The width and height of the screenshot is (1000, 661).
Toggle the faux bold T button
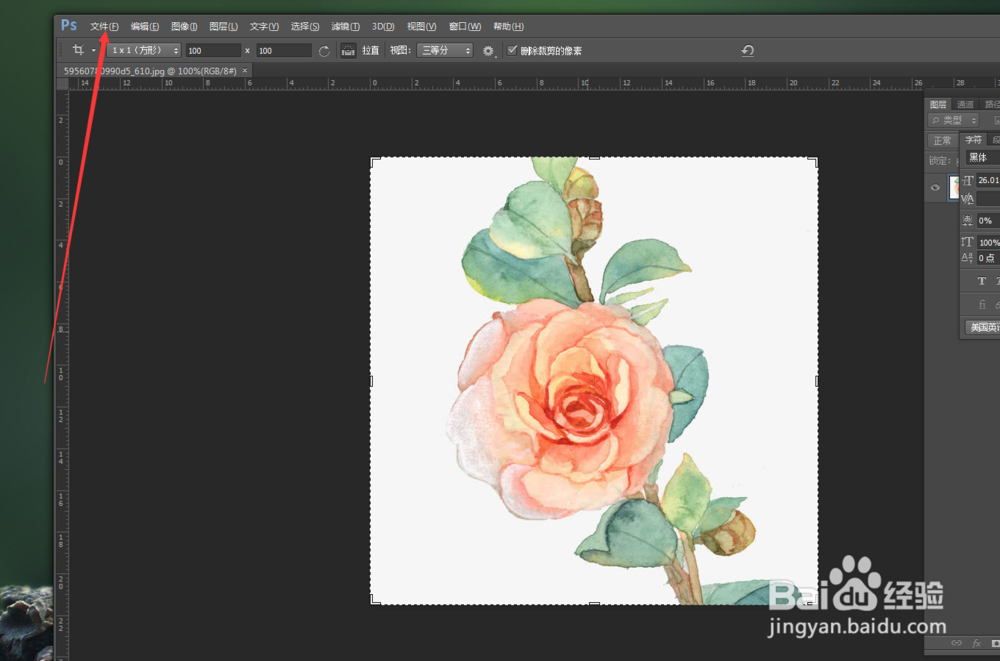pos(982,281)
